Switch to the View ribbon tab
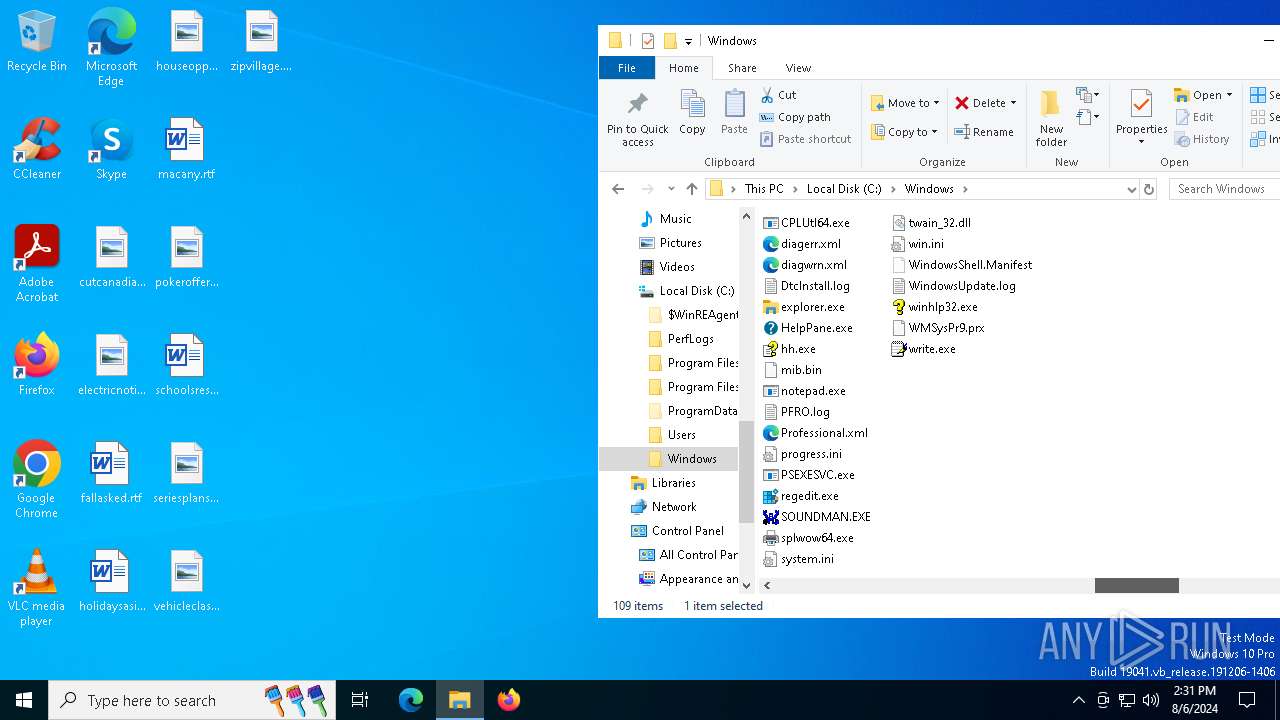The width and height of the screenshot is (1280, 720). [798, 68]
